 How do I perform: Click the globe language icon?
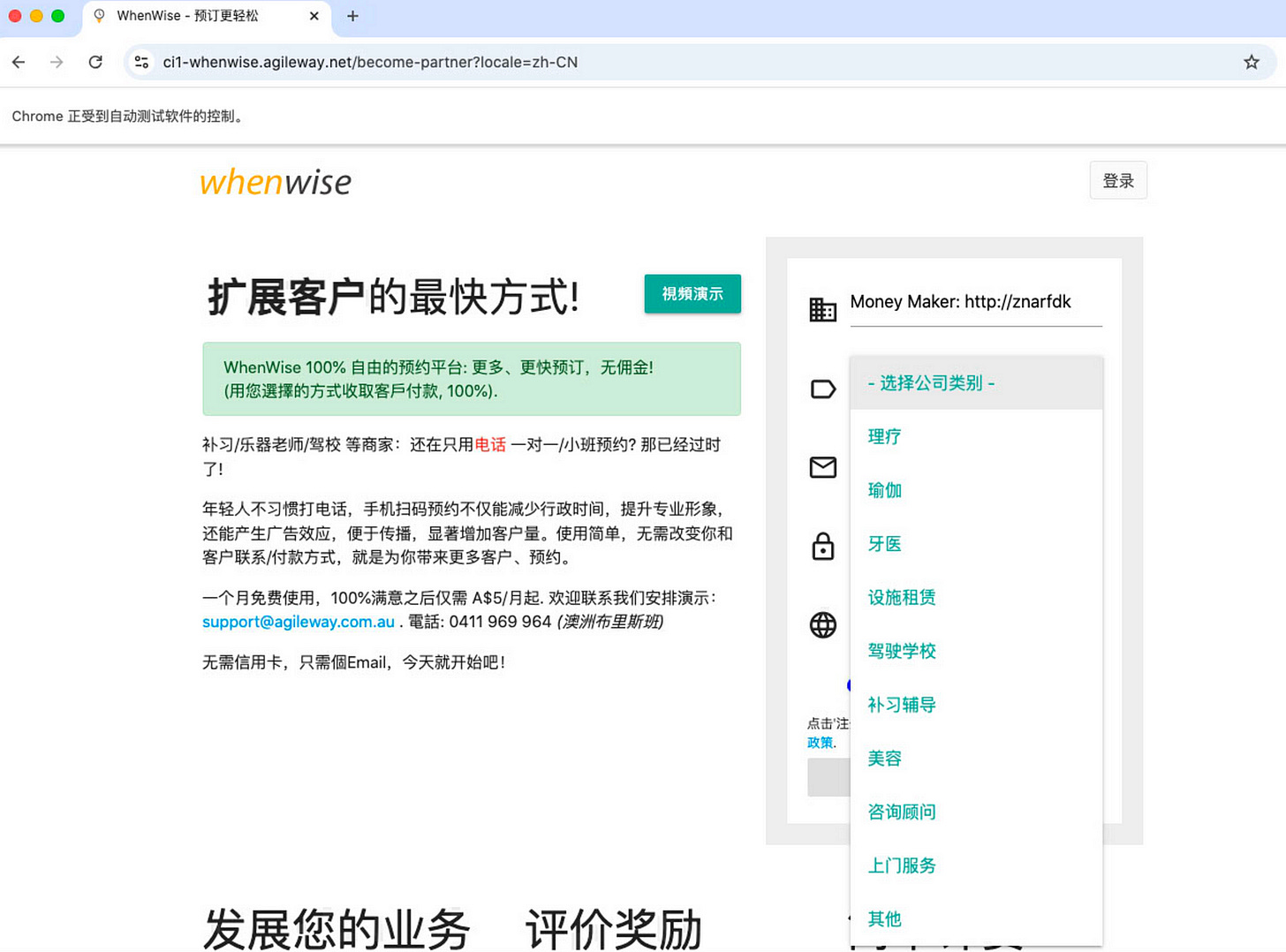[x=822, y=624]
